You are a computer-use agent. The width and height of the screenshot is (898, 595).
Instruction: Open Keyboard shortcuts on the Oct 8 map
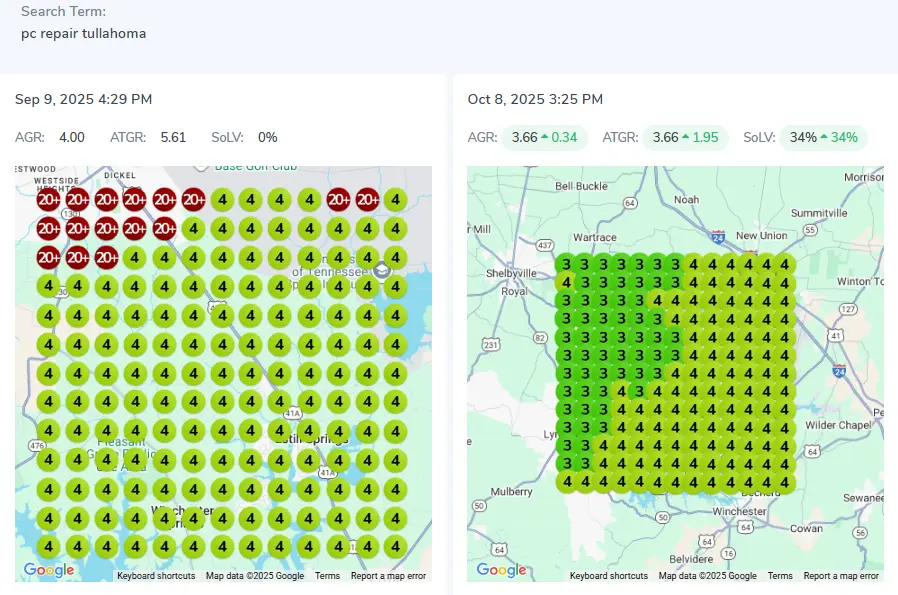point(609,576)
